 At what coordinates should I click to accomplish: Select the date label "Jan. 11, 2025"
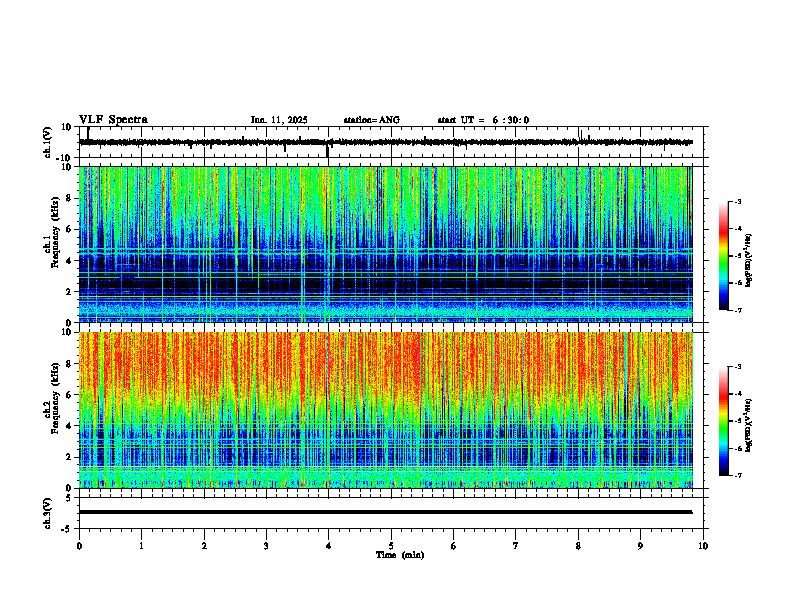tap(279, 120)
